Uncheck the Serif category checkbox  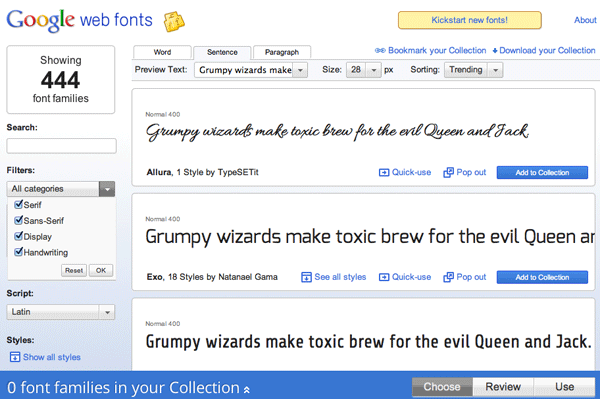click(18, 204)
